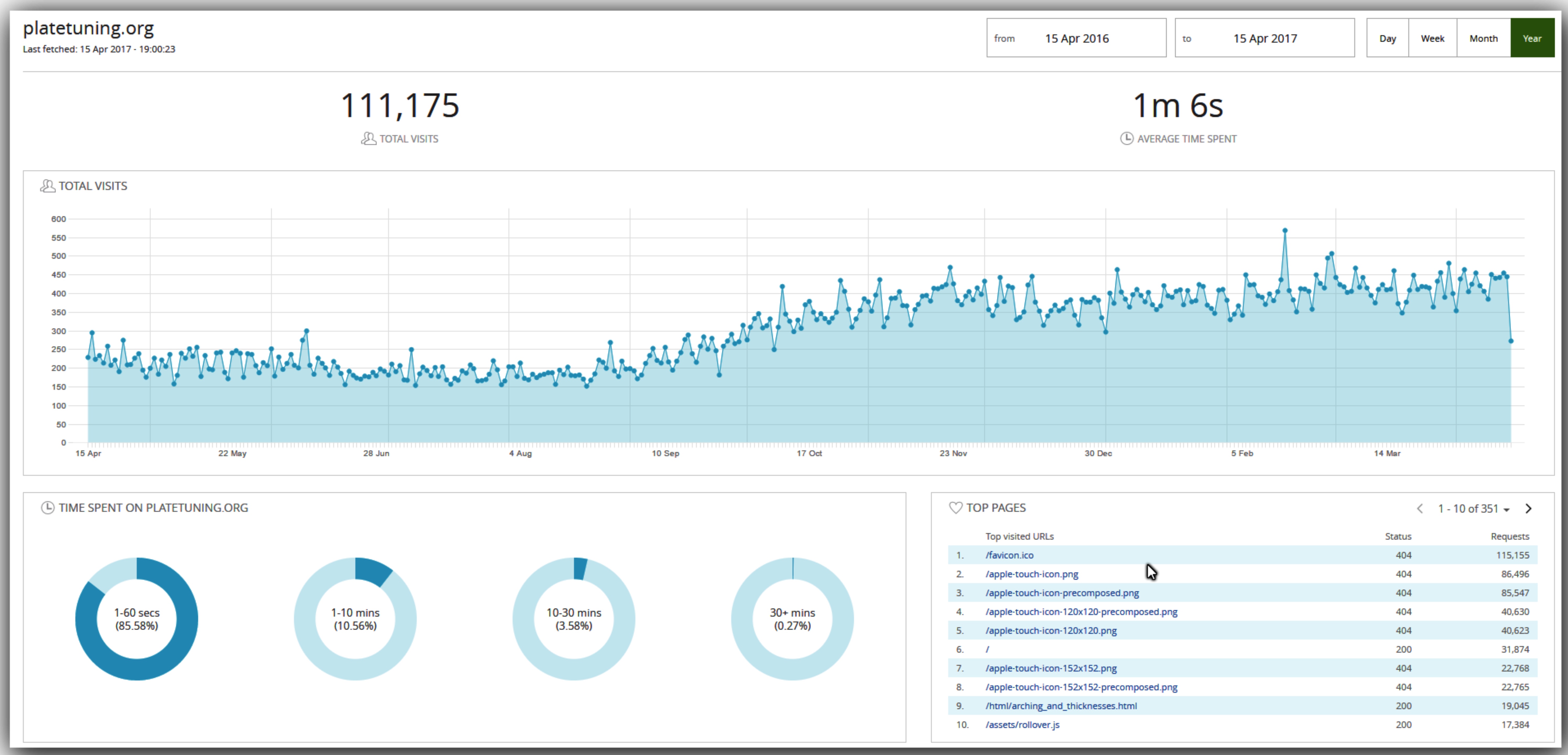This screenshot has width=1568, height=755.
Task: Open the 1 - 10 of 351 pagination dropdown
Action: [1474, 508]
